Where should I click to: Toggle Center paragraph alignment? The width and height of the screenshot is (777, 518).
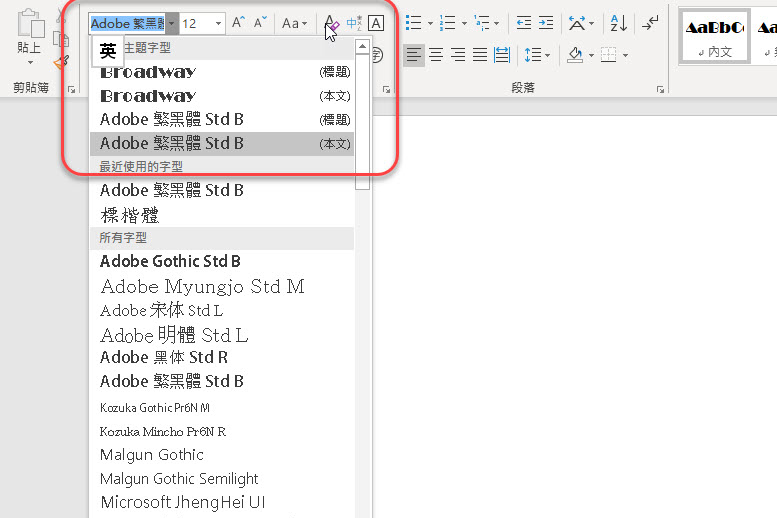click(436, 55)
